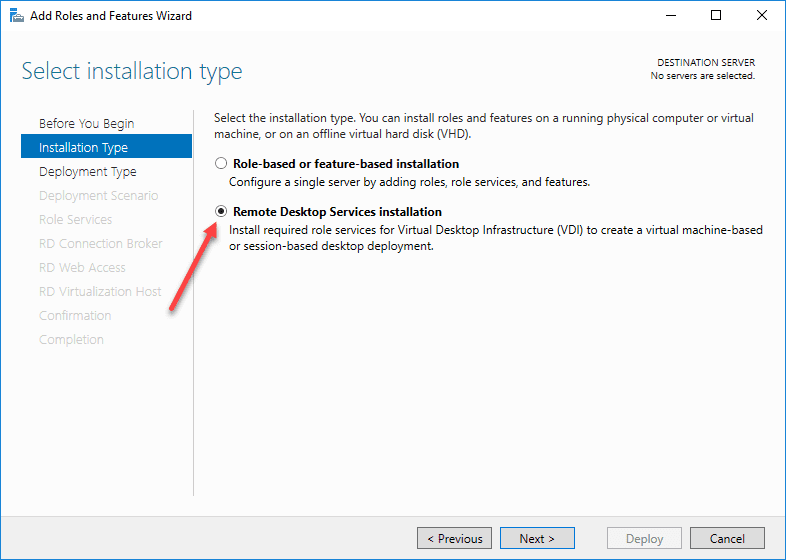Click the RD Virtualization Host step
The width and height of the screenshot is (786, 560).
click(100, 291)
